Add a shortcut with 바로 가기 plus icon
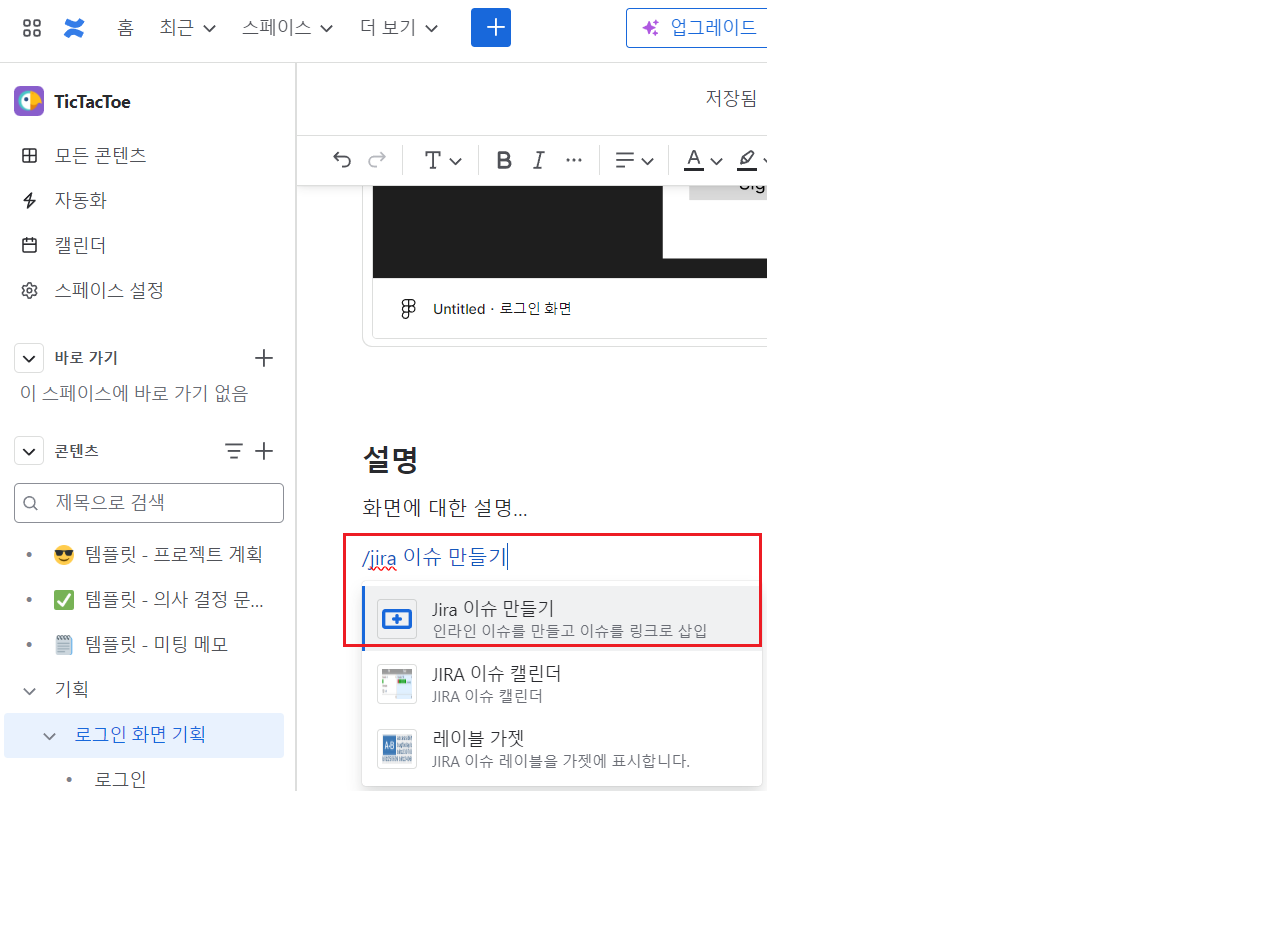Screen dimensions: 1271x926 [264, 358]
